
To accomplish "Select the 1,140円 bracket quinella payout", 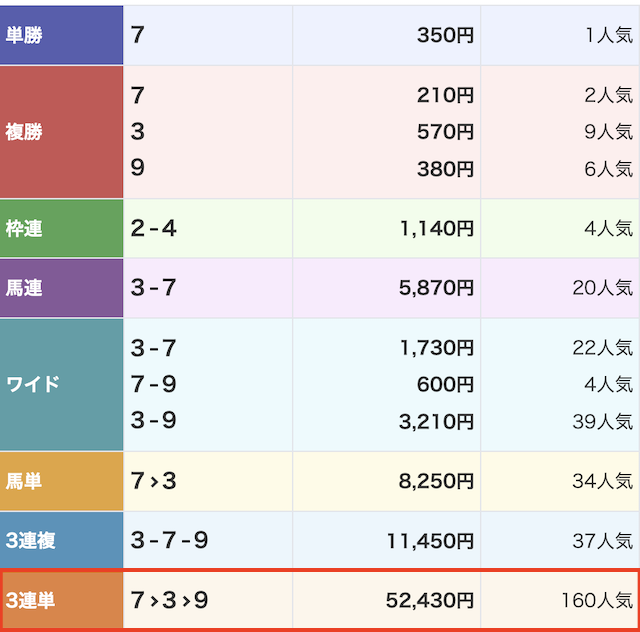I will (x=437, y=228).
